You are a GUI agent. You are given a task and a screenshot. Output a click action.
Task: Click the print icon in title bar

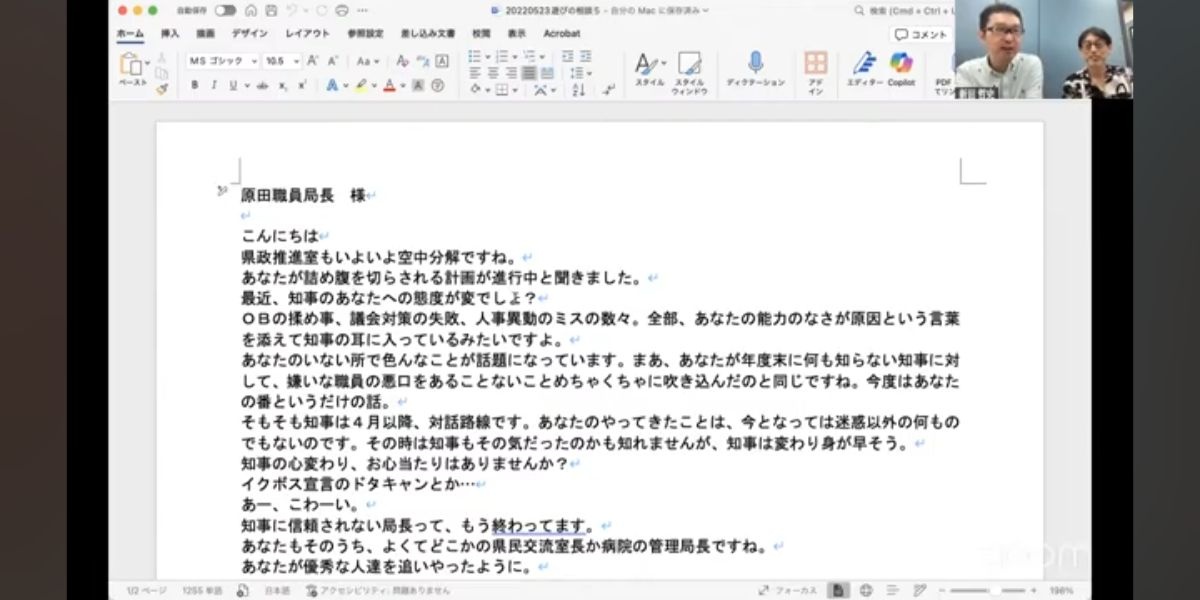[342, 10]
